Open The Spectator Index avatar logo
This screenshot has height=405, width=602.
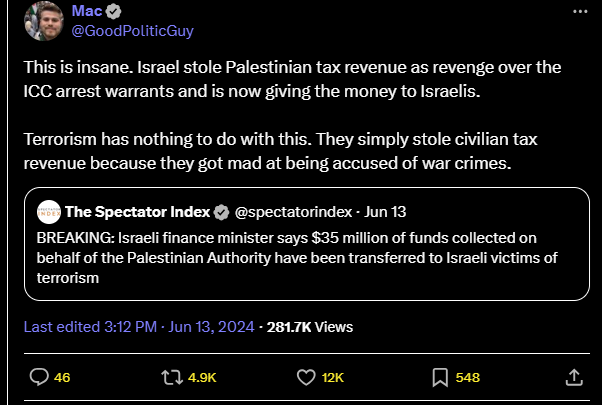48,212
